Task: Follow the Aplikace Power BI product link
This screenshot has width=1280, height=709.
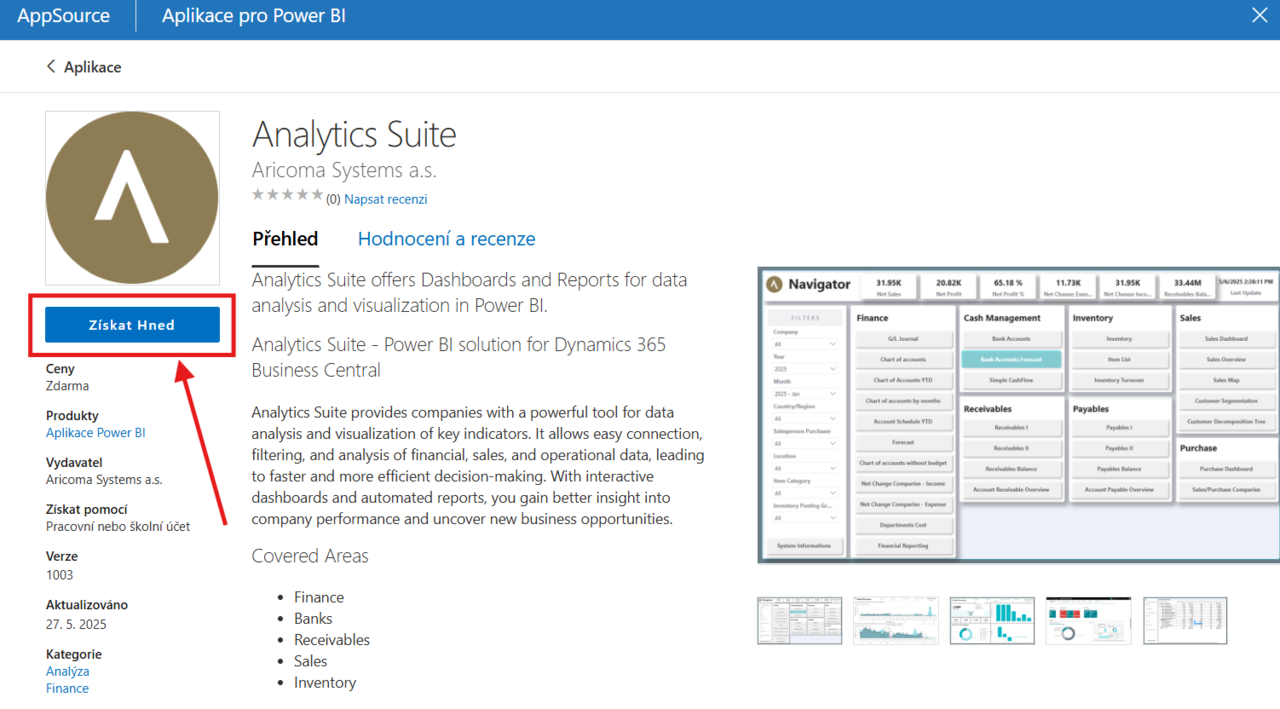Action: pyautogui.click(x=95, y=433)
